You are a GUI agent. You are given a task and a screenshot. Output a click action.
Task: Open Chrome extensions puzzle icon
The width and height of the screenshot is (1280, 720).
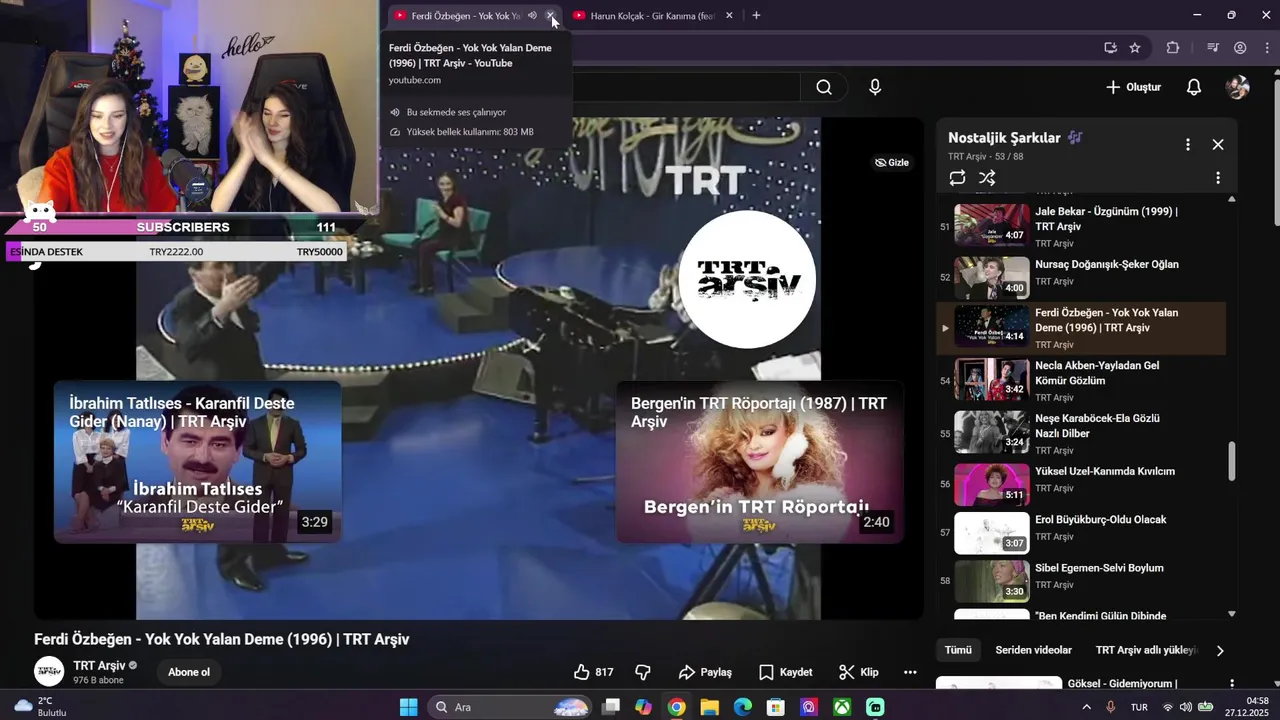(1173, 47)
